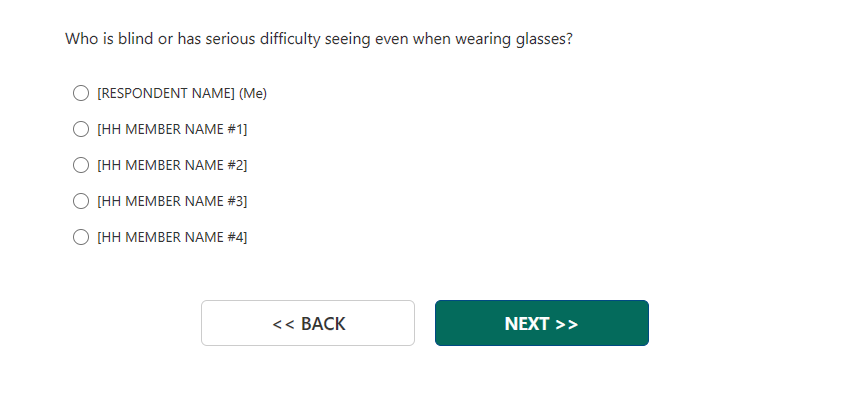The image size is (844, 396).
Task: Click the word 'NEXT' on the green button
Action: (526, 324)
